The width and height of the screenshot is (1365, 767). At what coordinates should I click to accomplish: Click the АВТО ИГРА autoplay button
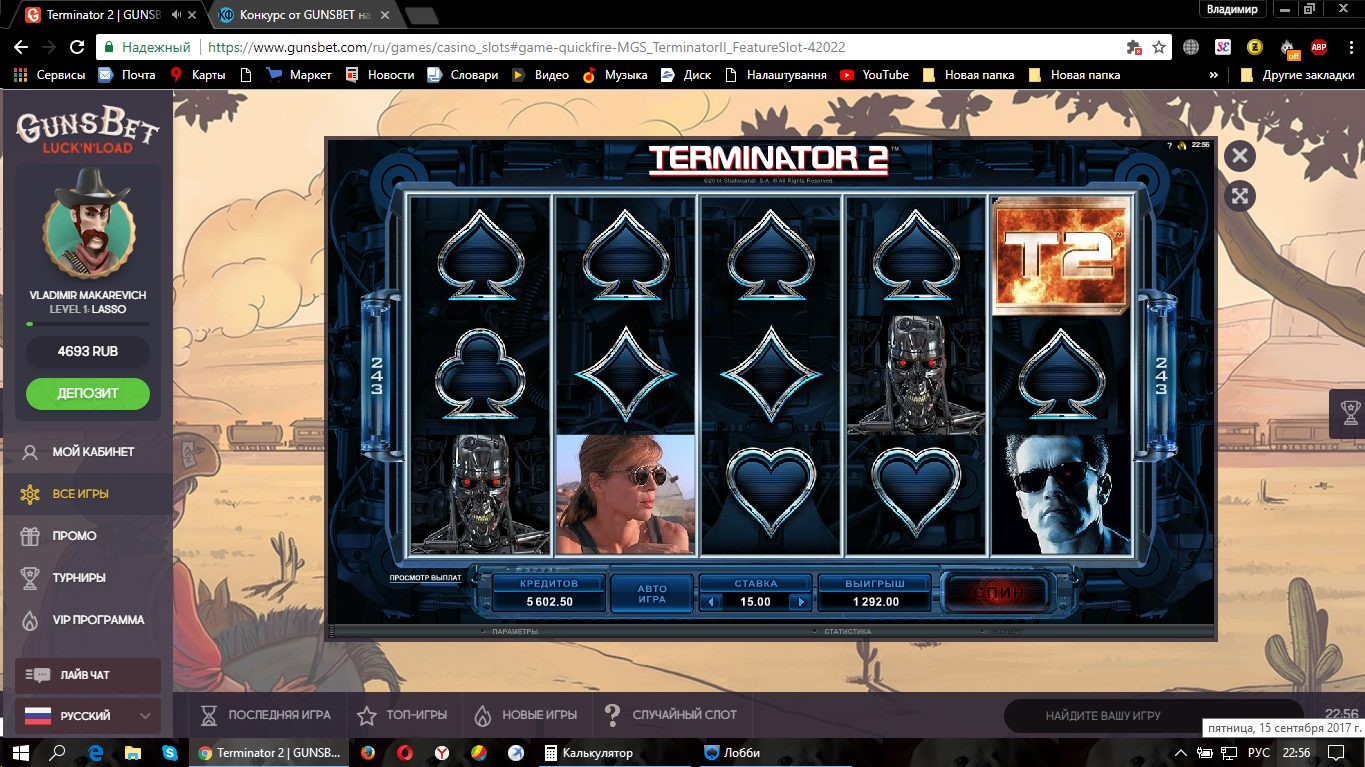(652, 594)
